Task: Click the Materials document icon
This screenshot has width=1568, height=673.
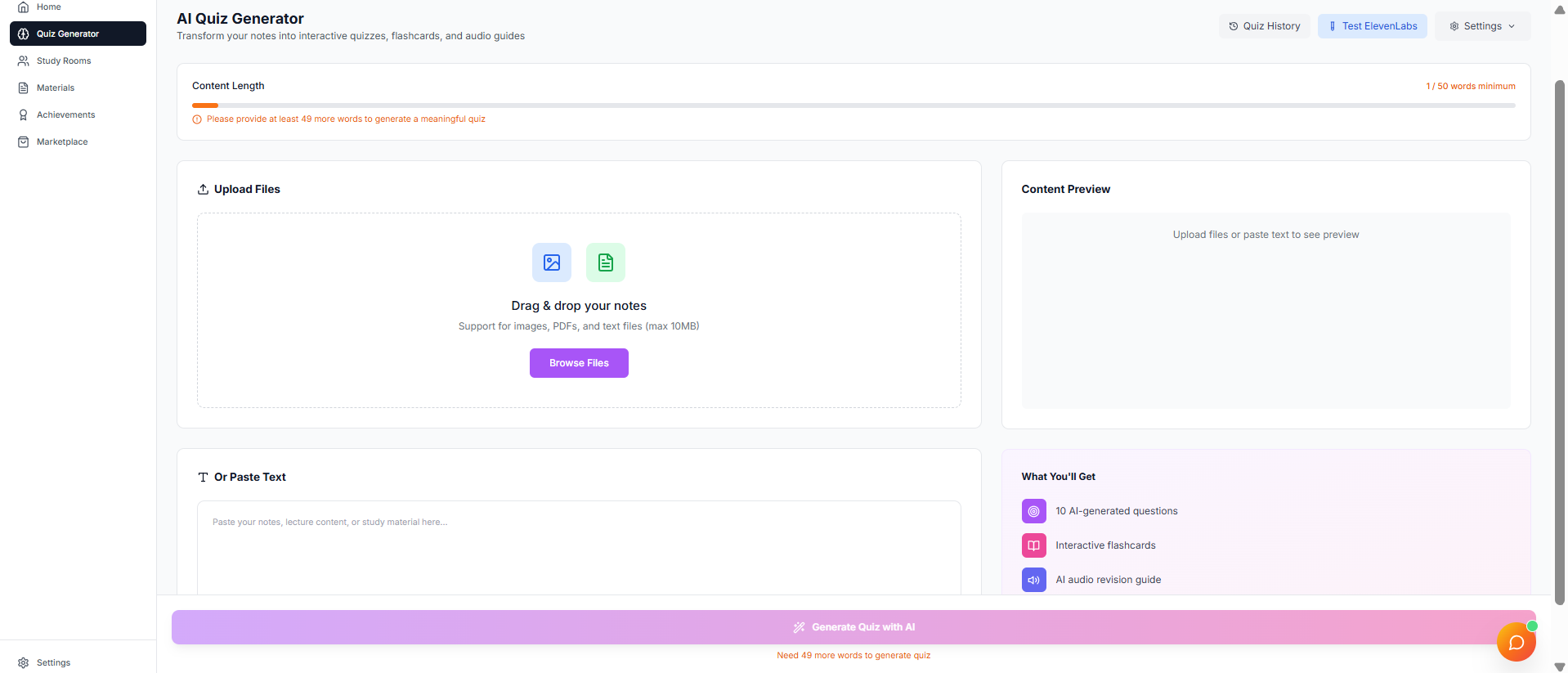Action: [24, 87]
